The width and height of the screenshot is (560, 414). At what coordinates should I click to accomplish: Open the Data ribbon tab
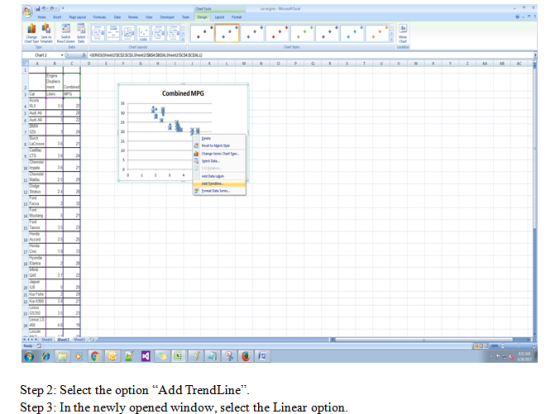pyautogui.click(x=118, y=17)
